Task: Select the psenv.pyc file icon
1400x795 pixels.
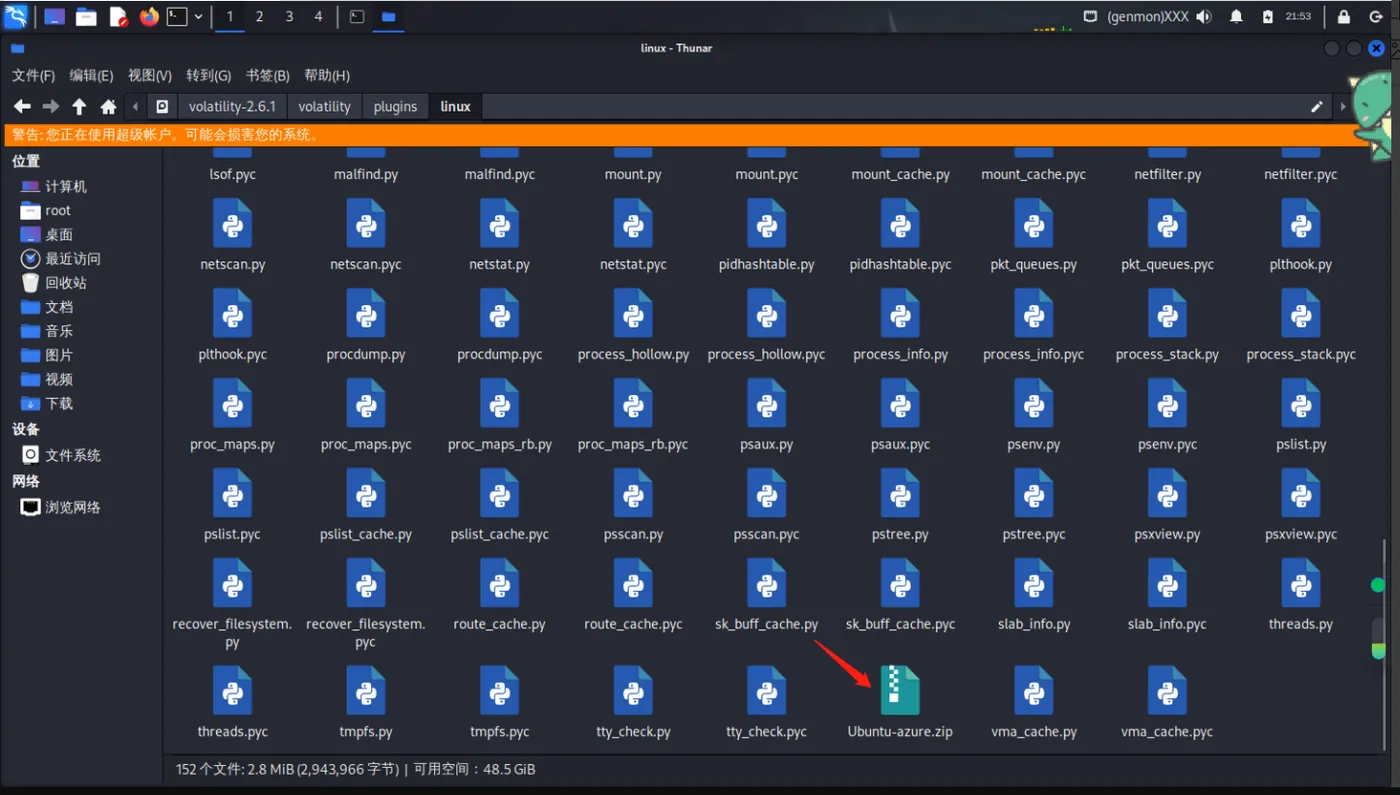Action: pos(1167,403)
